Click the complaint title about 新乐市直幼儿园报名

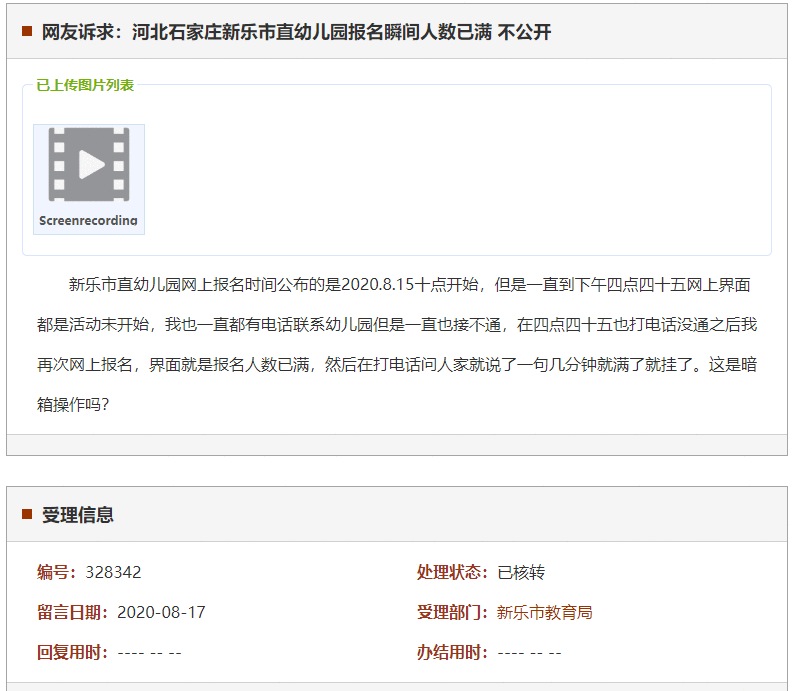pyautogui.click(x=296, y=32)
